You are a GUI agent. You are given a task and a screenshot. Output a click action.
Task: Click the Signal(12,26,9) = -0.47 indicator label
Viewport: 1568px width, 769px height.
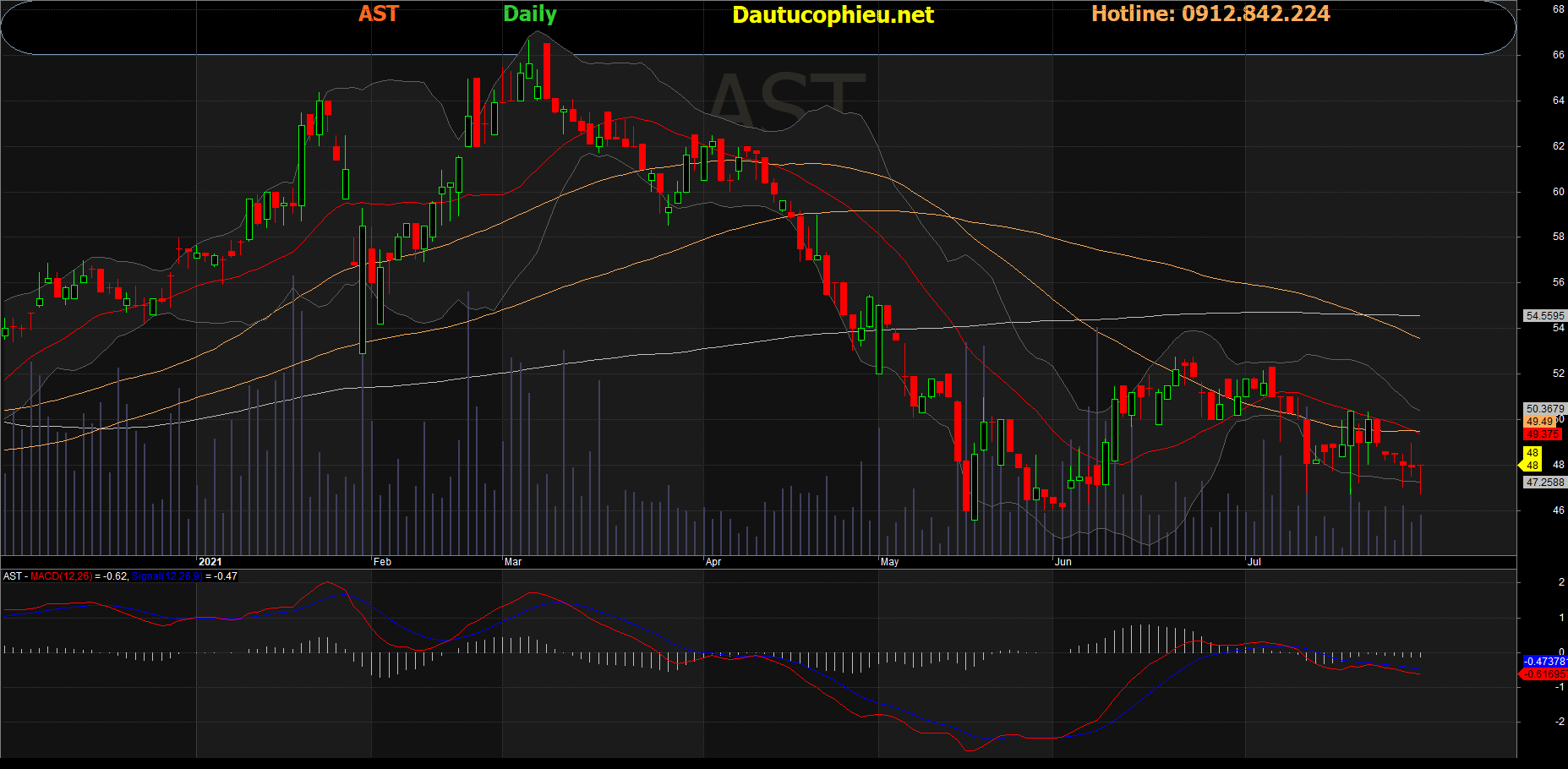[185, 576]
